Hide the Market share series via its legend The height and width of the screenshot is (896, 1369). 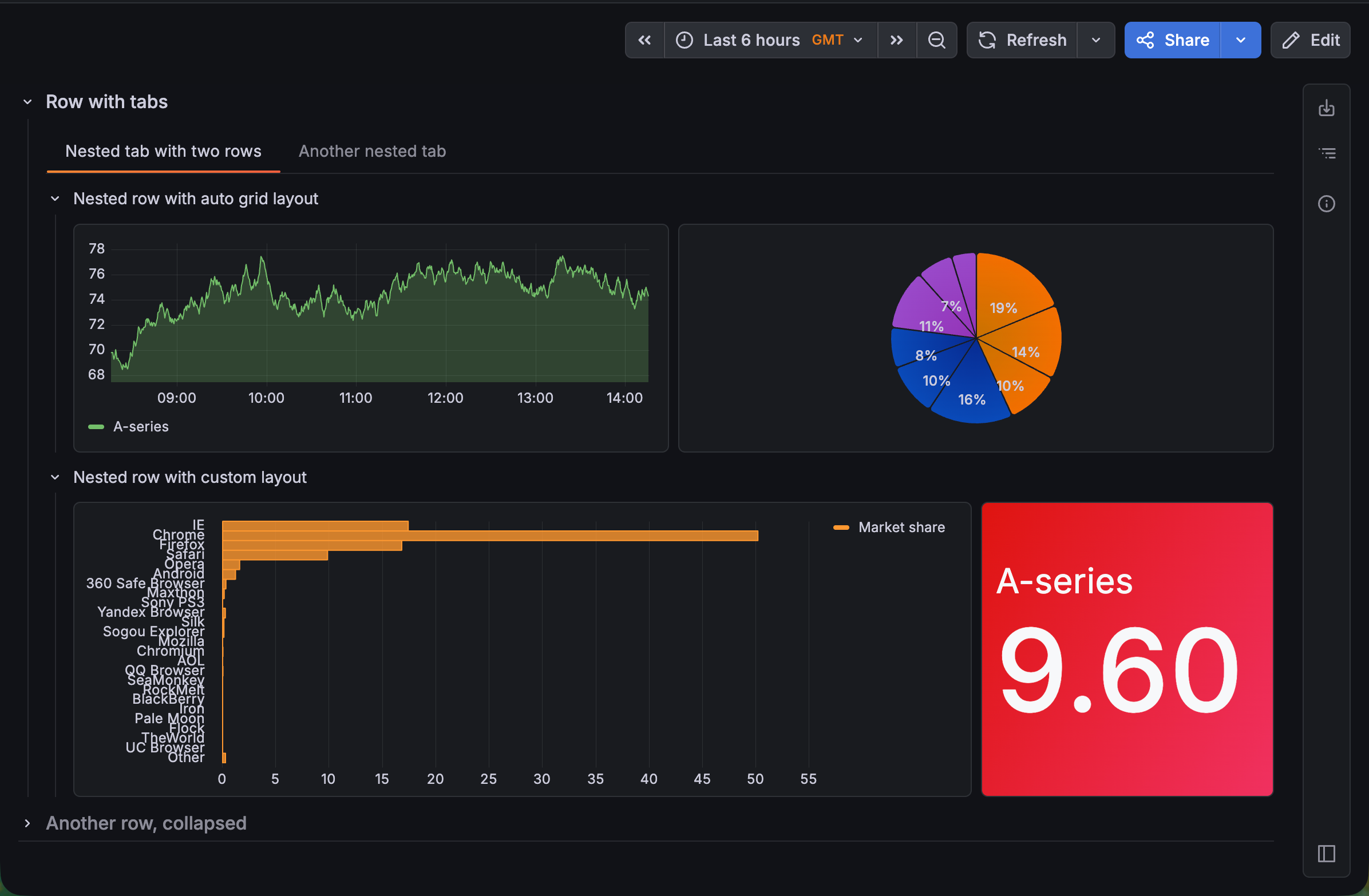click(901, 527)
